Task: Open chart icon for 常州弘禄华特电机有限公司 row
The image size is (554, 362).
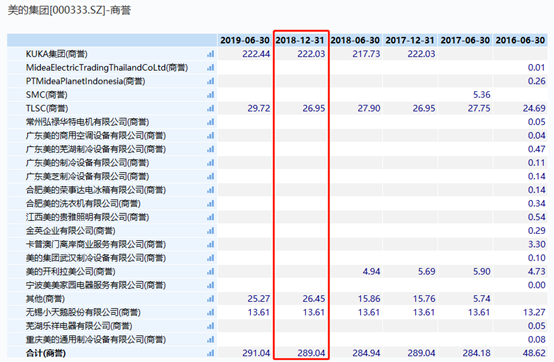Action: [211, 122]
